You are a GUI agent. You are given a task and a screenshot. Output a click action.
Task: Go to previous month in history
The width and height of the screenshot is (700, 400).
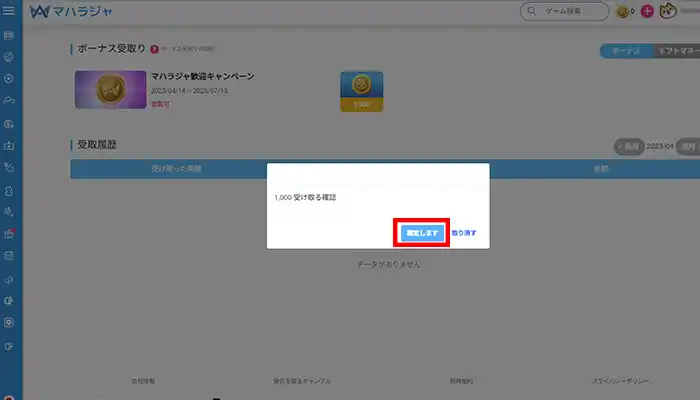(x=629, y=146)
